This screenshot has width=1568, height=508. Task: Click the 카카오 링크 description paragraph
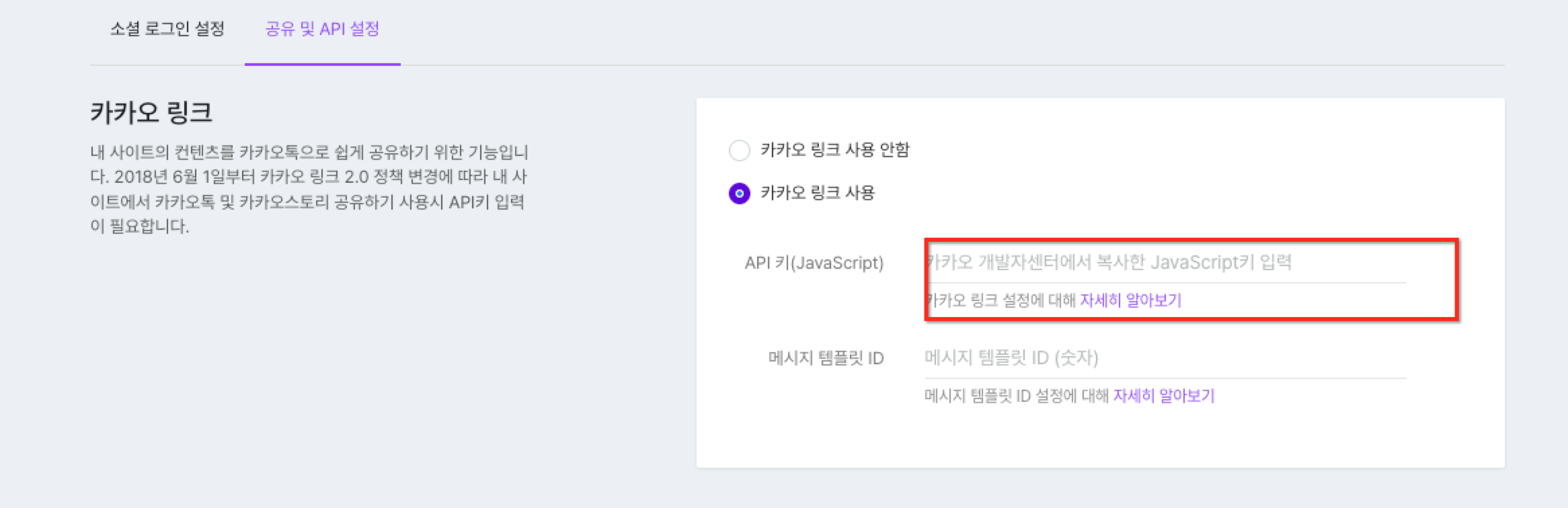click(308, 189)
